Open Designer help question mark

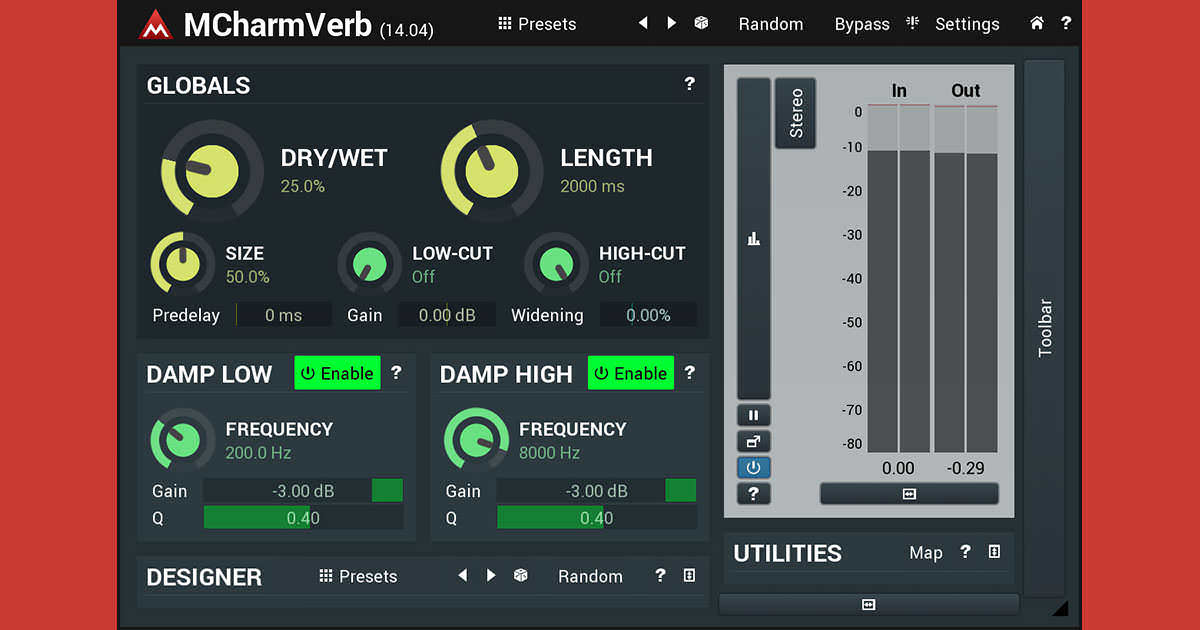[660, 575]
